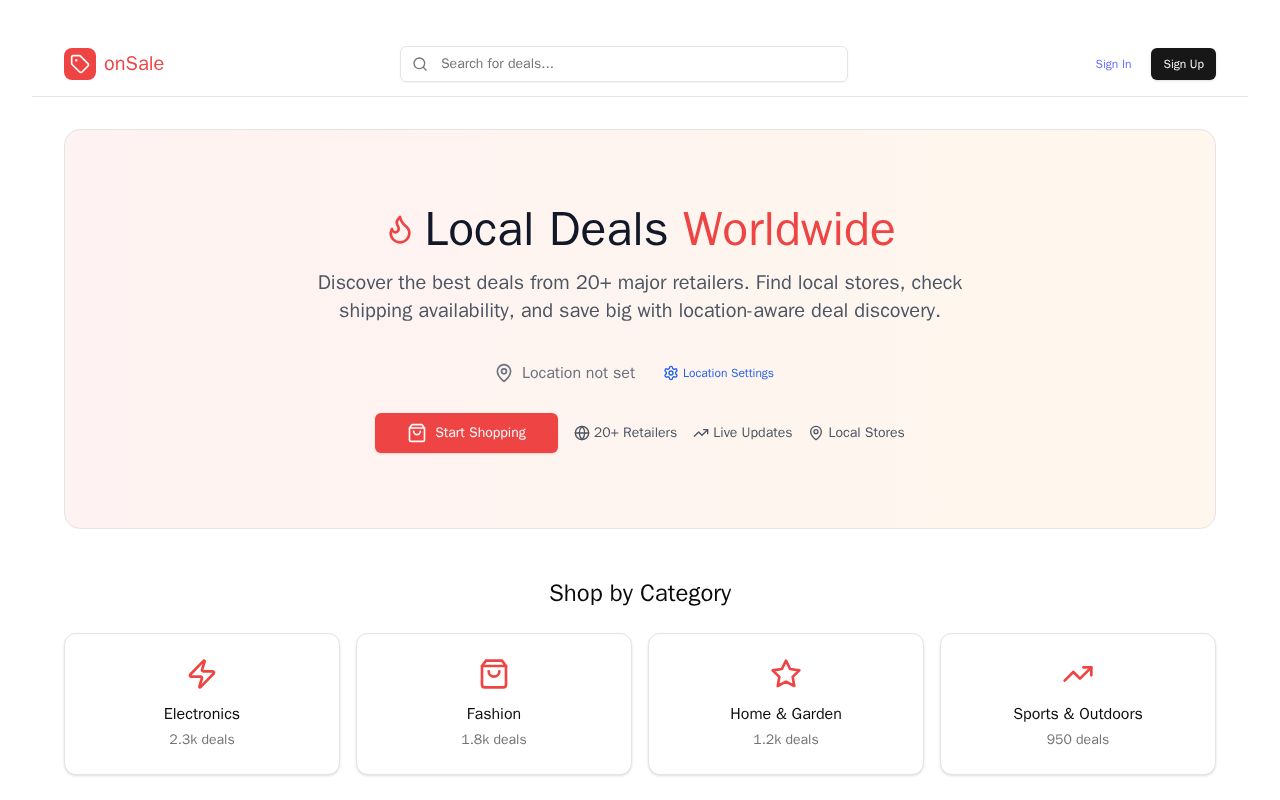Click the '2.3k deals' count text
1280x800 pixels.
pos(202,740)
